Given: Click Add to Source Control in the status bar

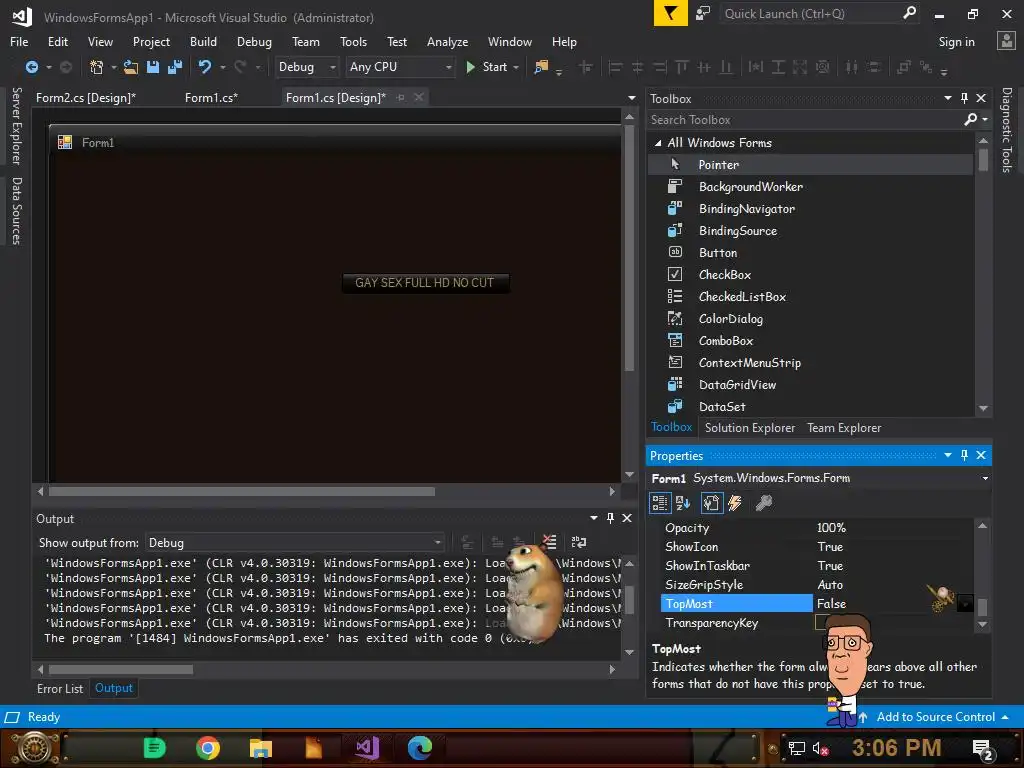Looking at the screenshot, I should pyautogui.click(x=935, y=717).
